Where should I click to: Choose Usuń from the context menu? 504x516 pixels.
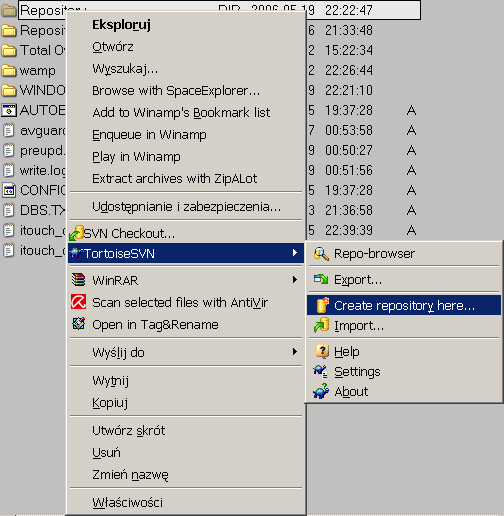click(186, 453)
